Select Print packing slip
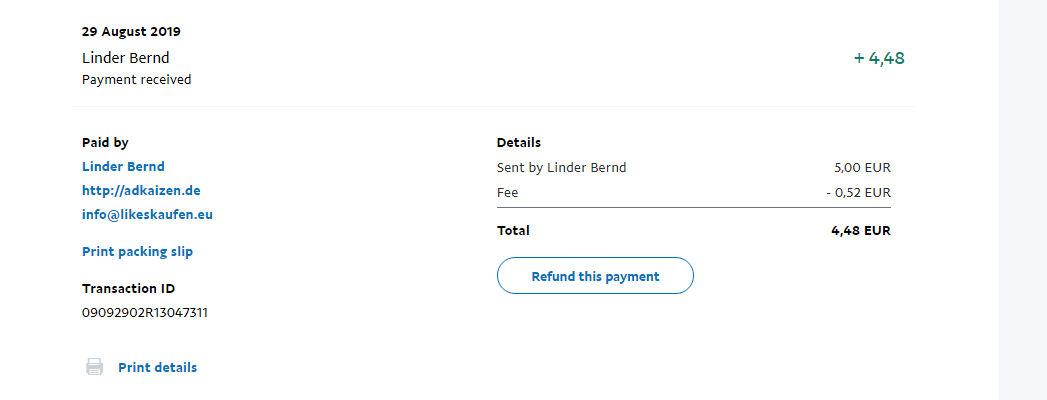Screen dimensions: 1047x400 point(137,251)
